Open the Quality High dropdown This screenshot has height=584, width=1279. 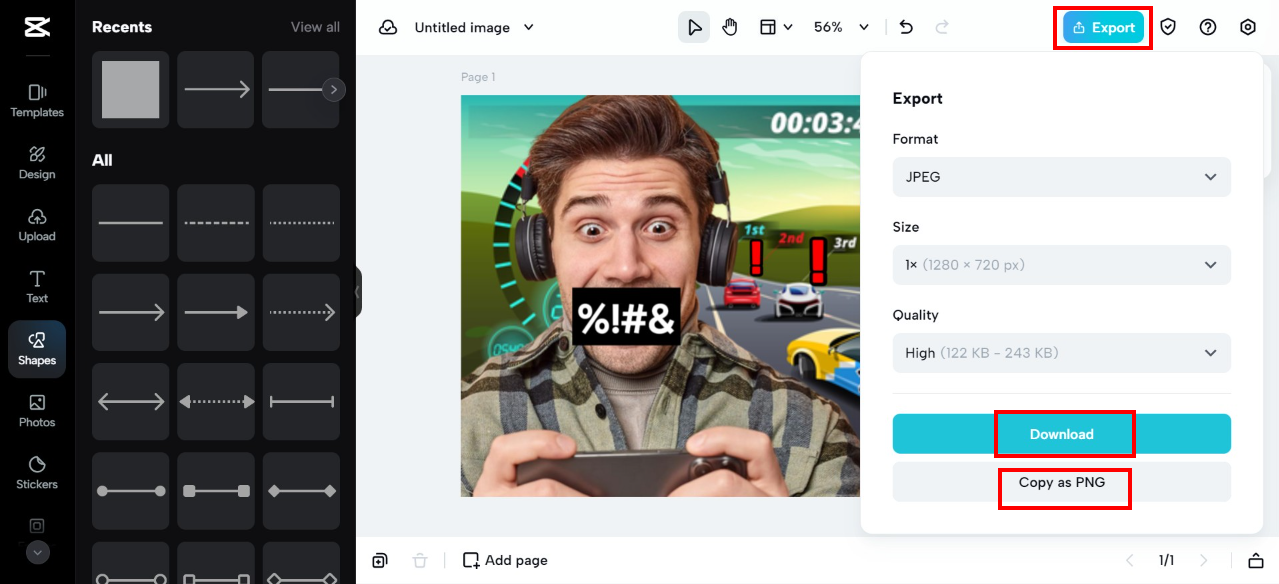(1062, 353)
